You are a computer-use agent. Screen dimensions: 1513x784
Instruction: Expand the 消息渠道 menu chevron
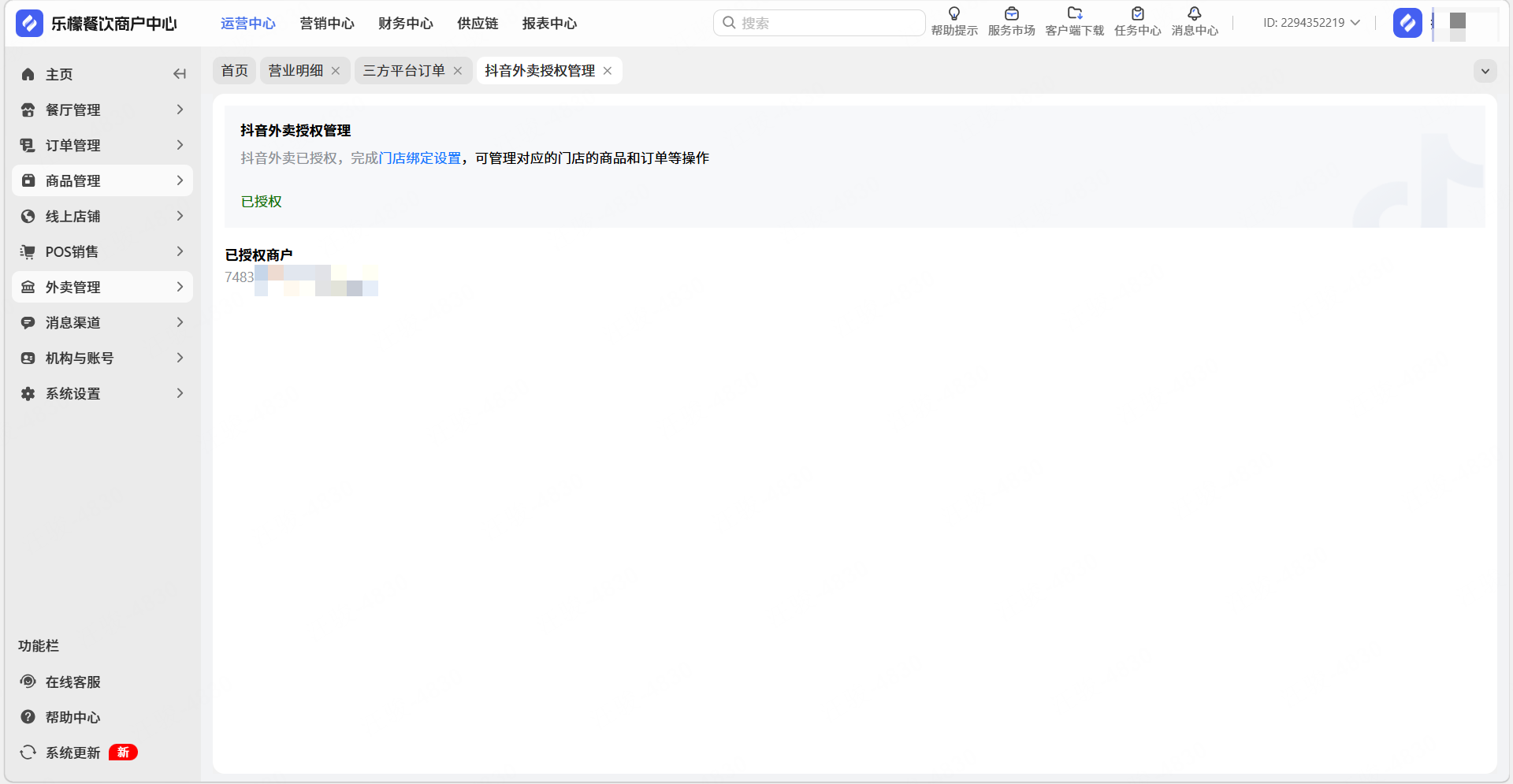click(x=180, y=322)
